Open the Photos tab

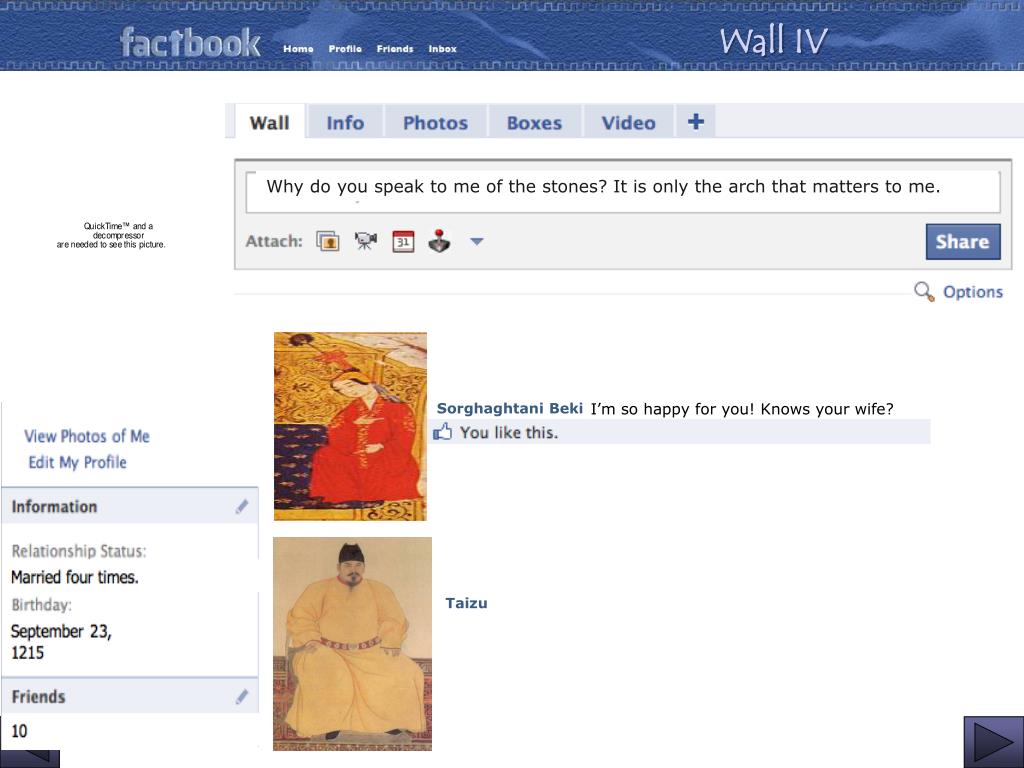coord(435,123)
